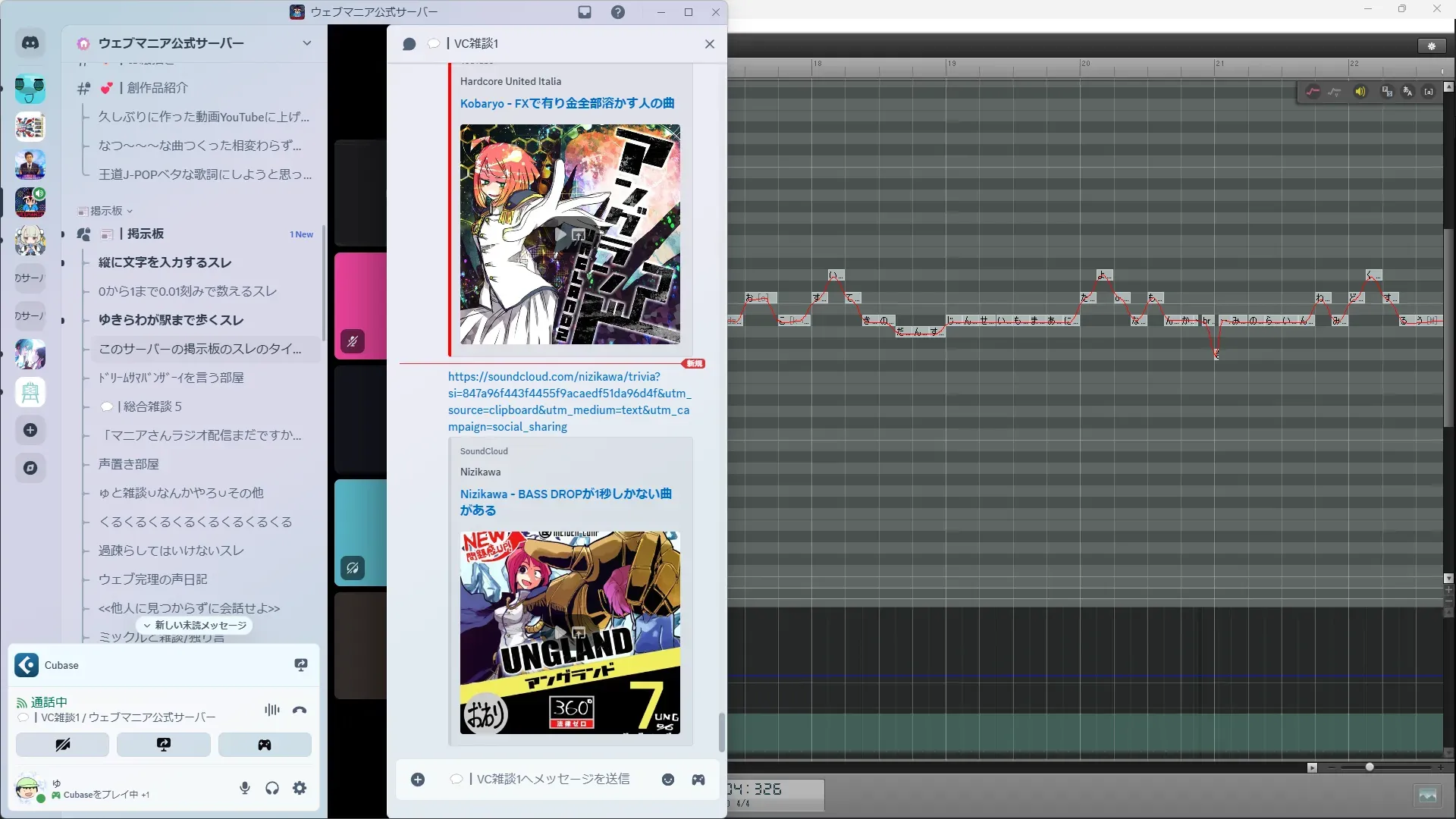Toggle the pitch curve display icon
Image resolution: width=1456 pixels, height=819 pixels.
1313,92
